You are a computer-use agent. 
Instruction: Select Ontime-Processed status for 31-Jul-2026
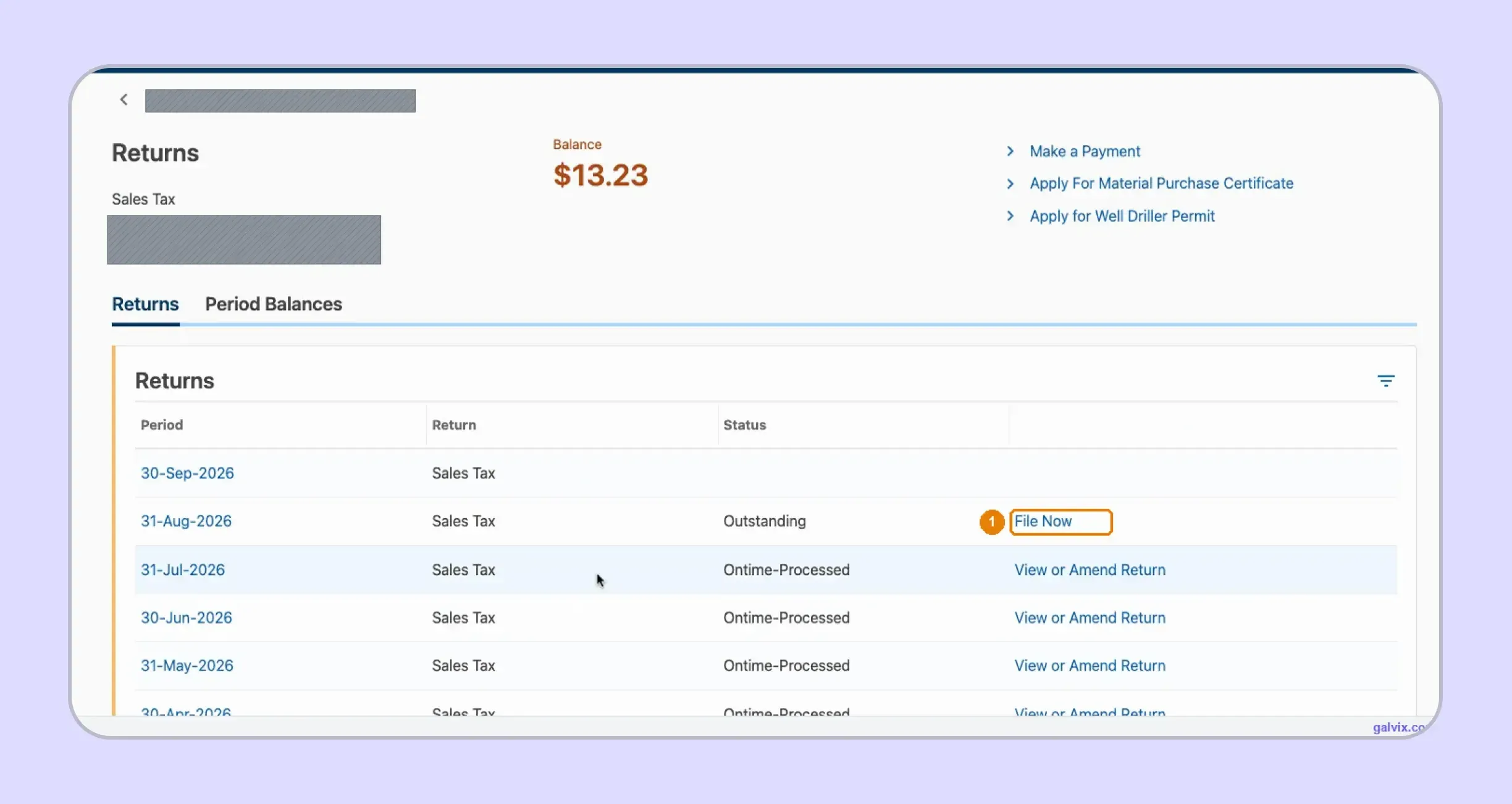[x=786, y=570]
